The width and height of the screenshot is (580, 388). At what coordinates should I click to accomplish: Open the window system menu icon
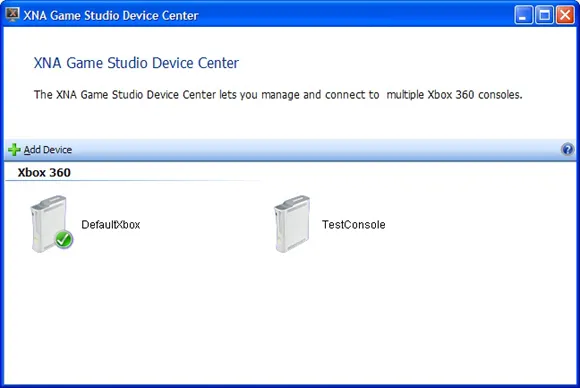(12, 14)
